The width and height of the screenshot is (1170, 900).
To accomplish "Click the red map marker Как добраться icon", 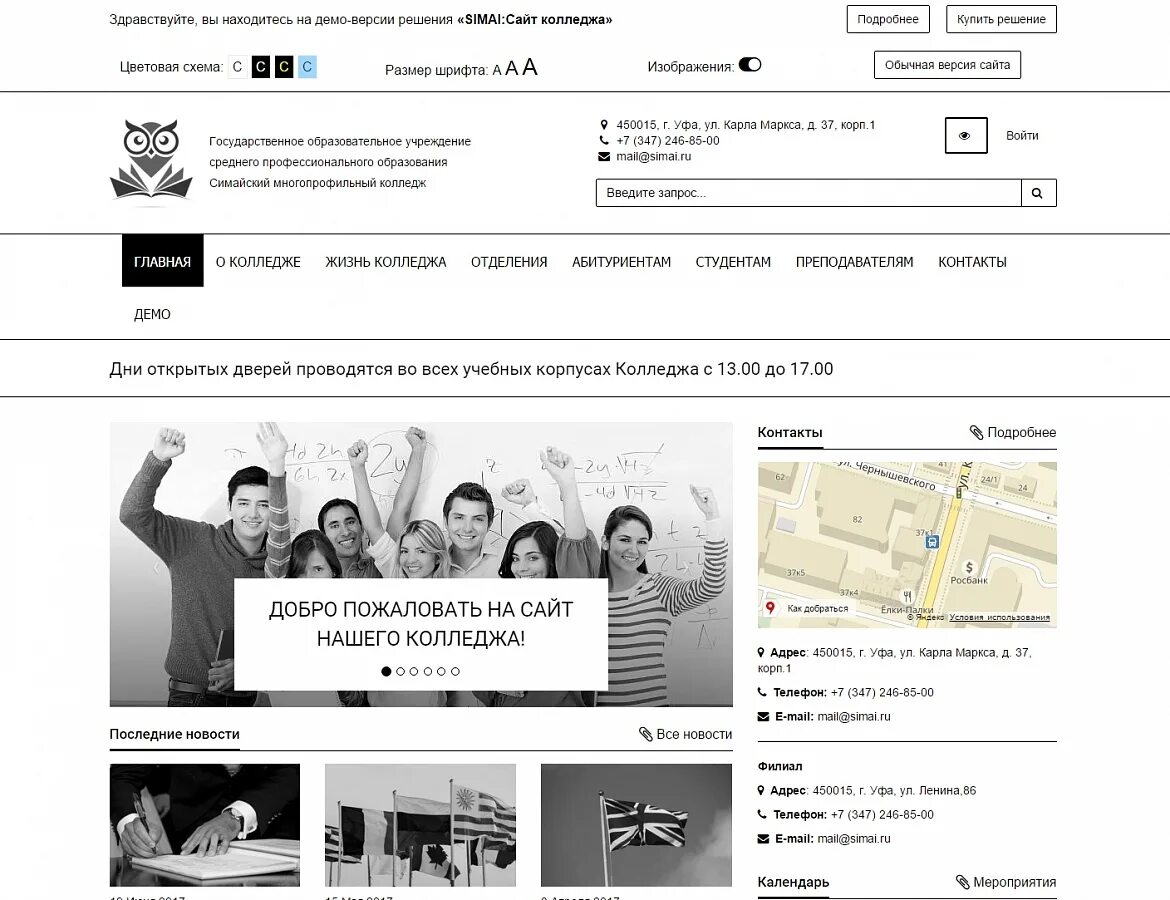I will pos(770,608).
